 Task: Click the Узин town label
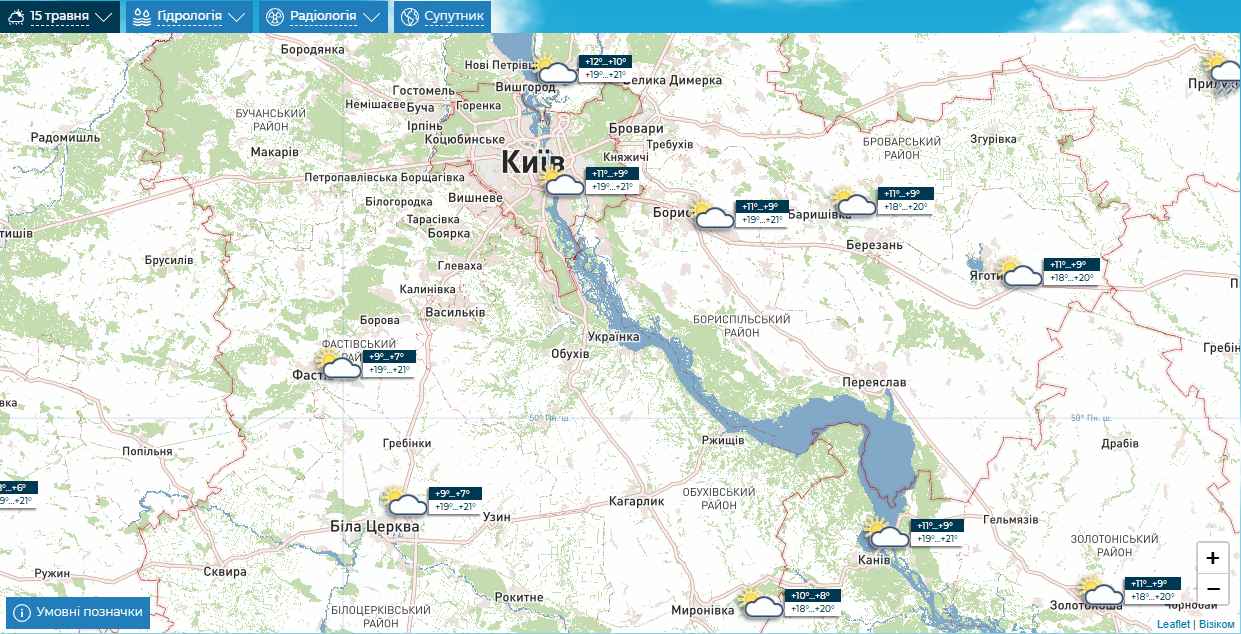[496, 517]
